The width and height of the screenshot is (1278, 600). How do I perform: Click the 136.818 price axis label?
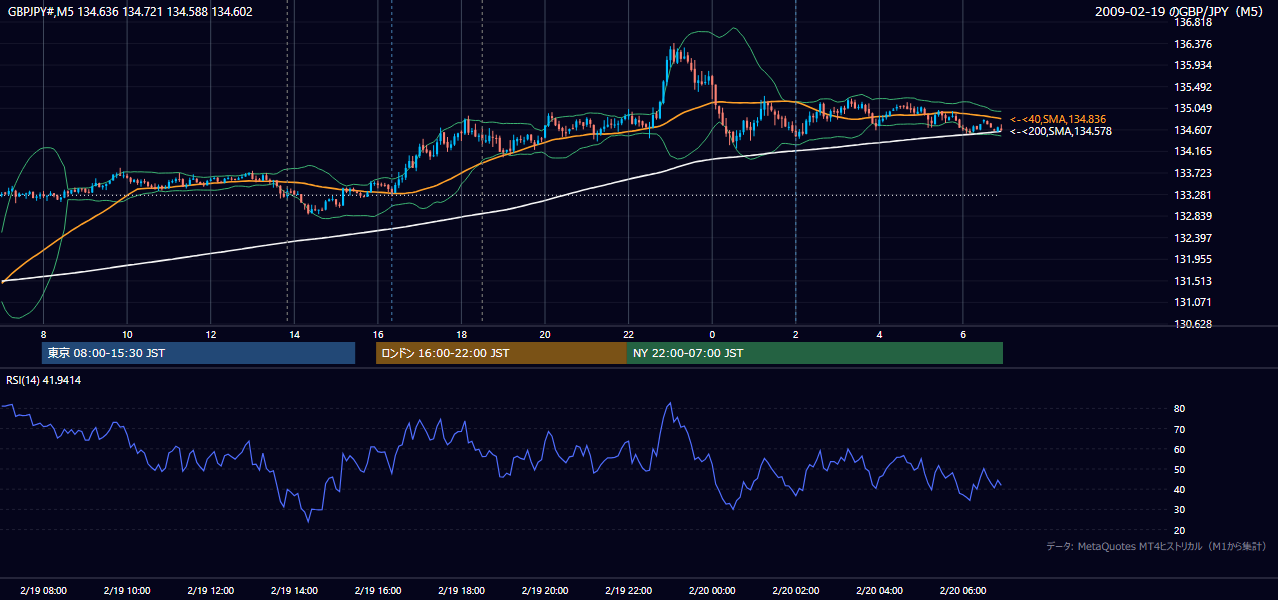pos(1192,22)
